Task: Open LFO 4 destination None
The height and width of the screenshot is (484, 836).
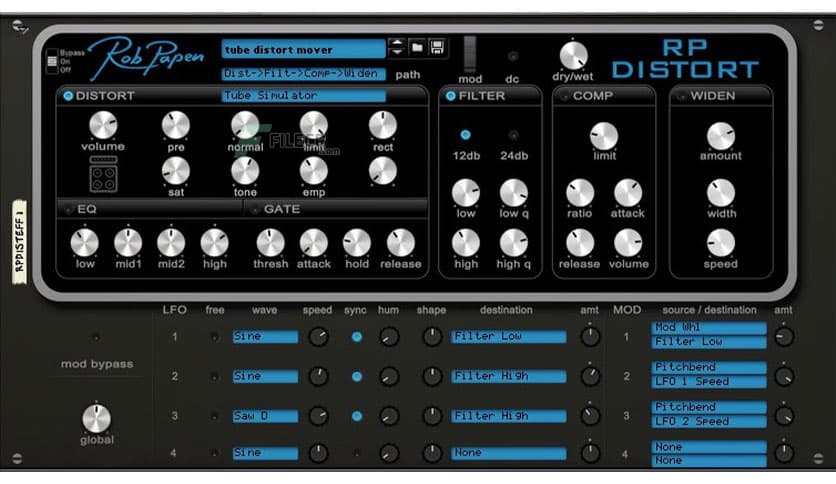Action: [x=508, y=453]
